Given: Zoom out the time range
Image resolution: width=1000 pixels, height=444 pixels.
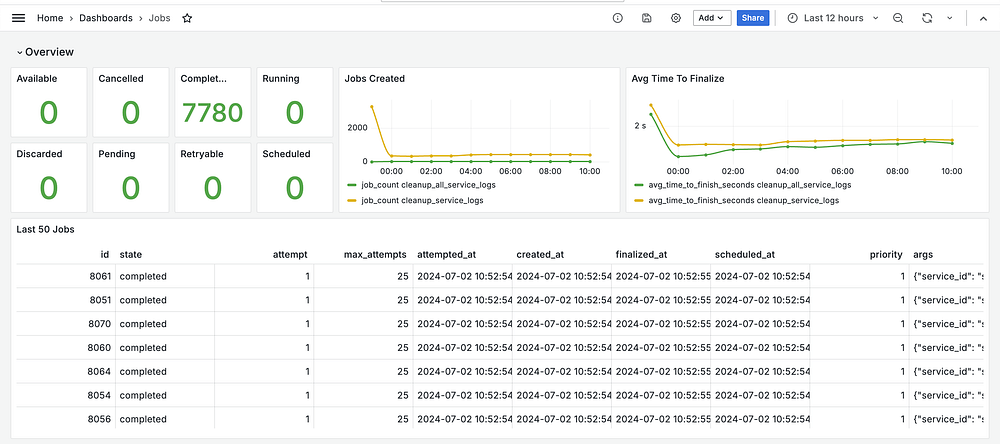Looking at the screenshot, I should [898, 18].
